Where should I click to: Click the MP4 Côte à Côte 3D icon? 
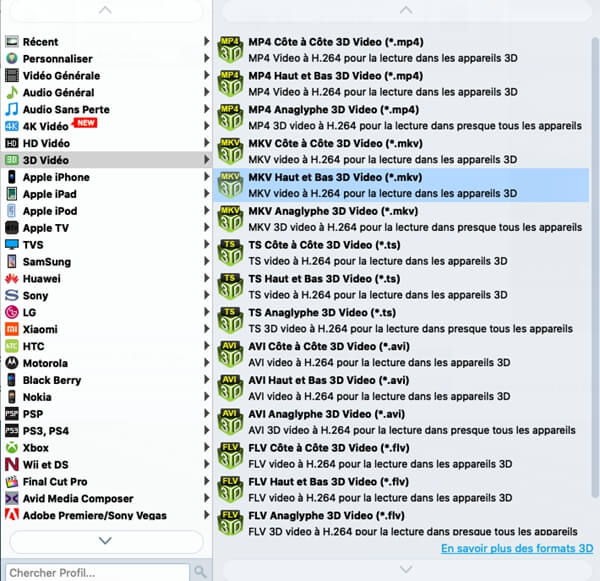230,50
